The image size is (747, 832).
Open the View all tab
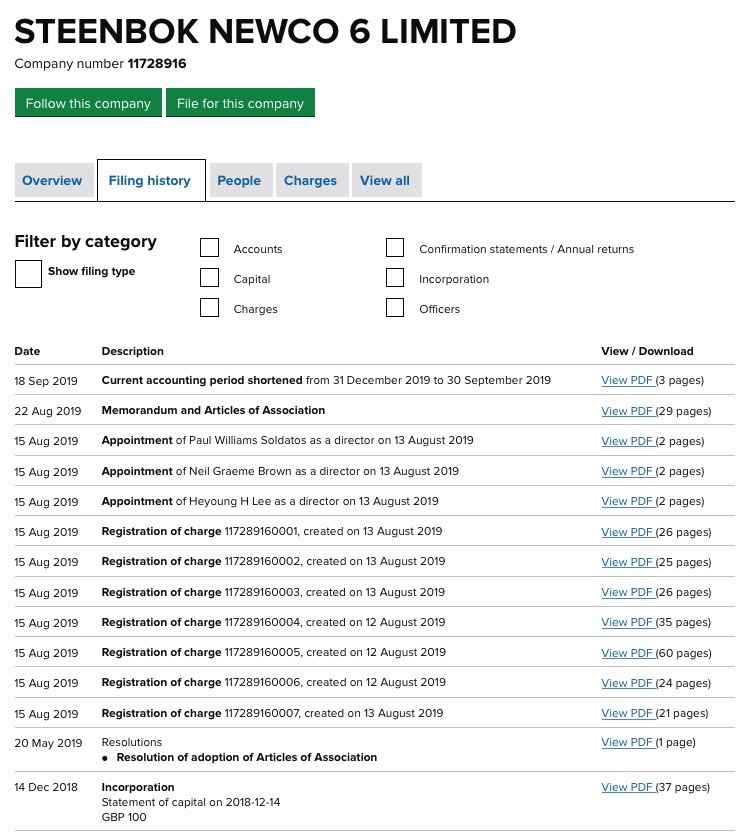(x=385, y=181)
